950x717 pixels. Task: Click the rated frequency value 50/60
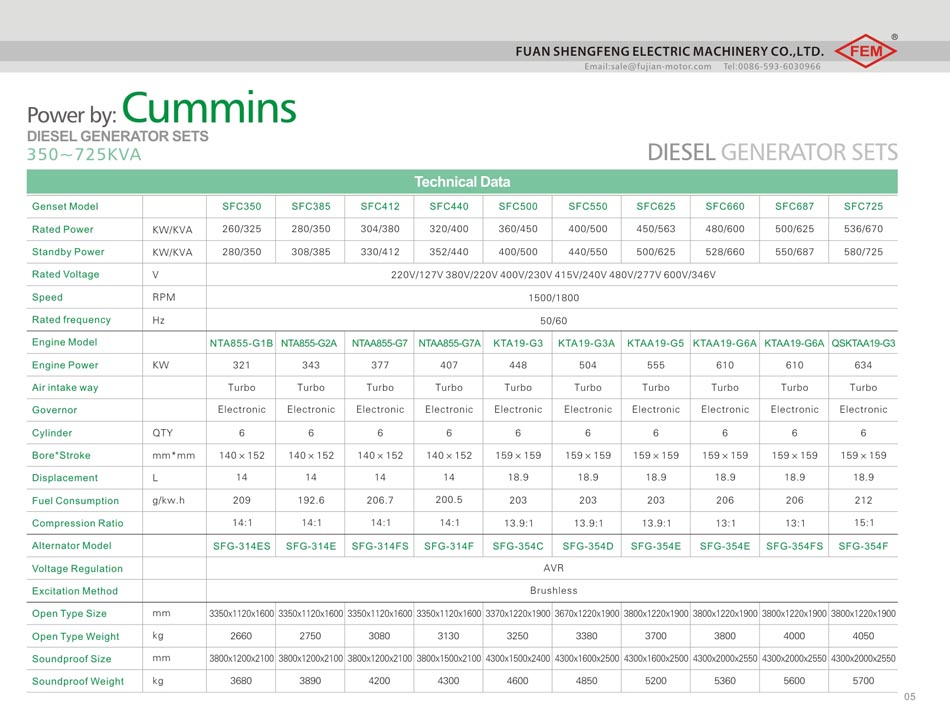(x=553, y=321)
